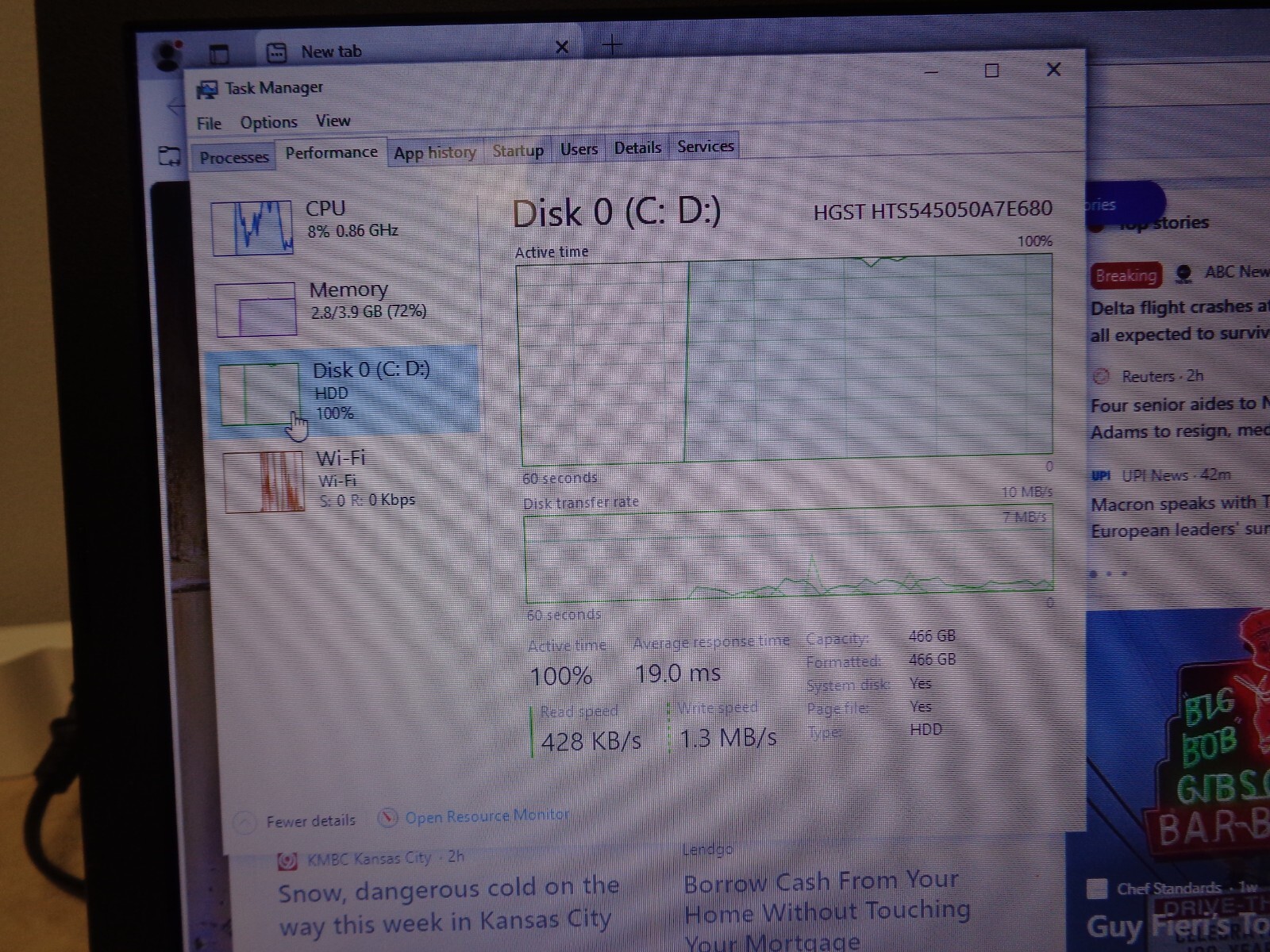Open the File menu in Task Manager
The width and height of the screenshot is (1270, 952).
209,123
